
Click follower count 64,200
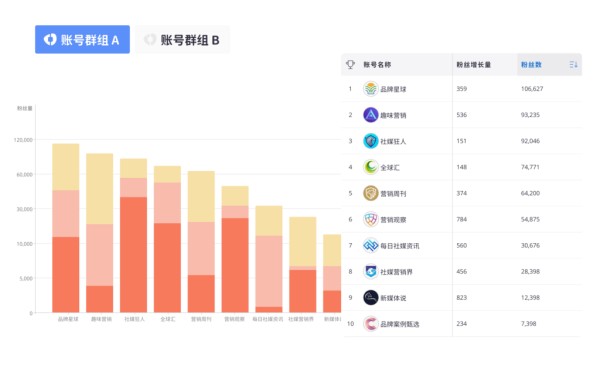coord(530,193)
